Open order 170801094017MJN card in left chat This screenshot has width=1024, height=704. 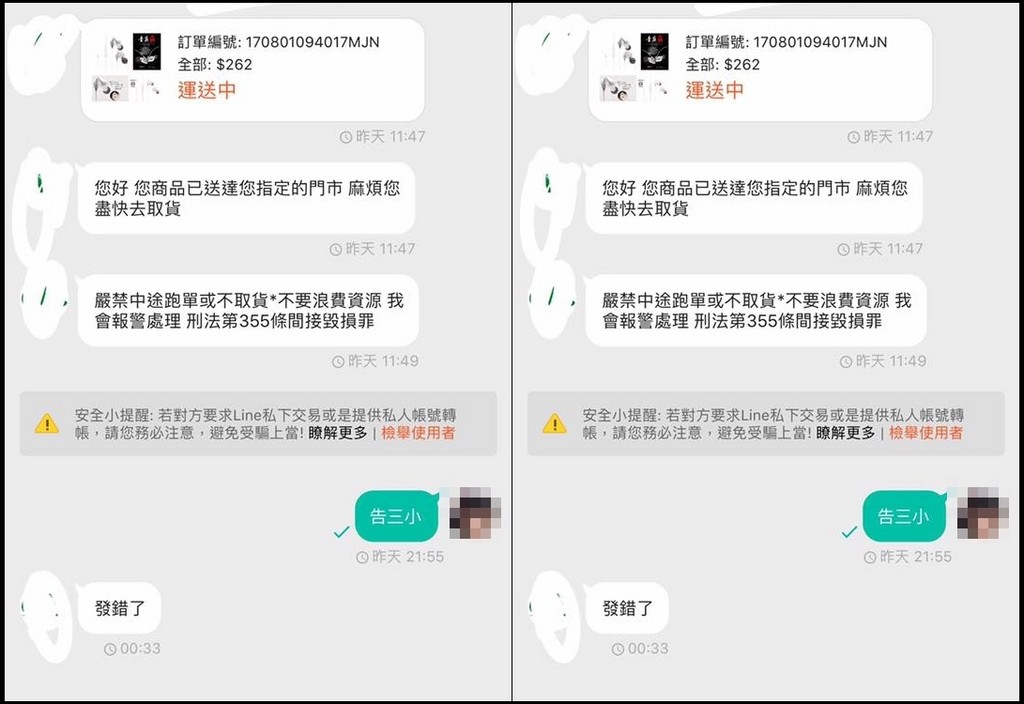tap(253, 70)
